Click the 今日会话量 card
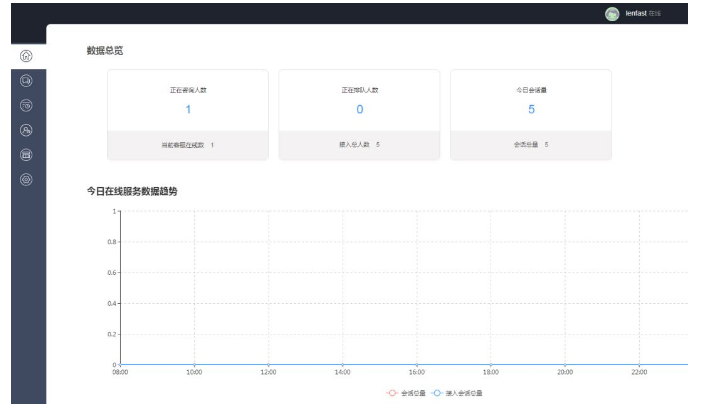The image size is (712, 410). [531, 100]
